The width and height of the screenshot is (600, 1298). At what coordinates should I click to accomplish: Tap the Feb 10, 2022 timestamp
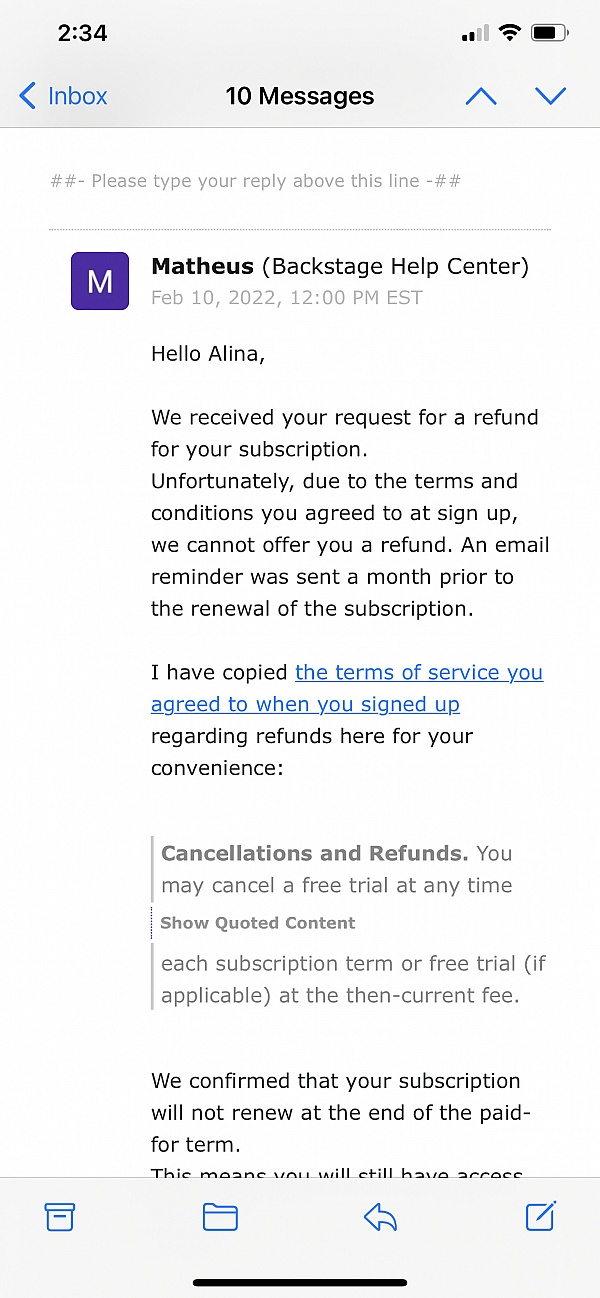pos(287,298)
